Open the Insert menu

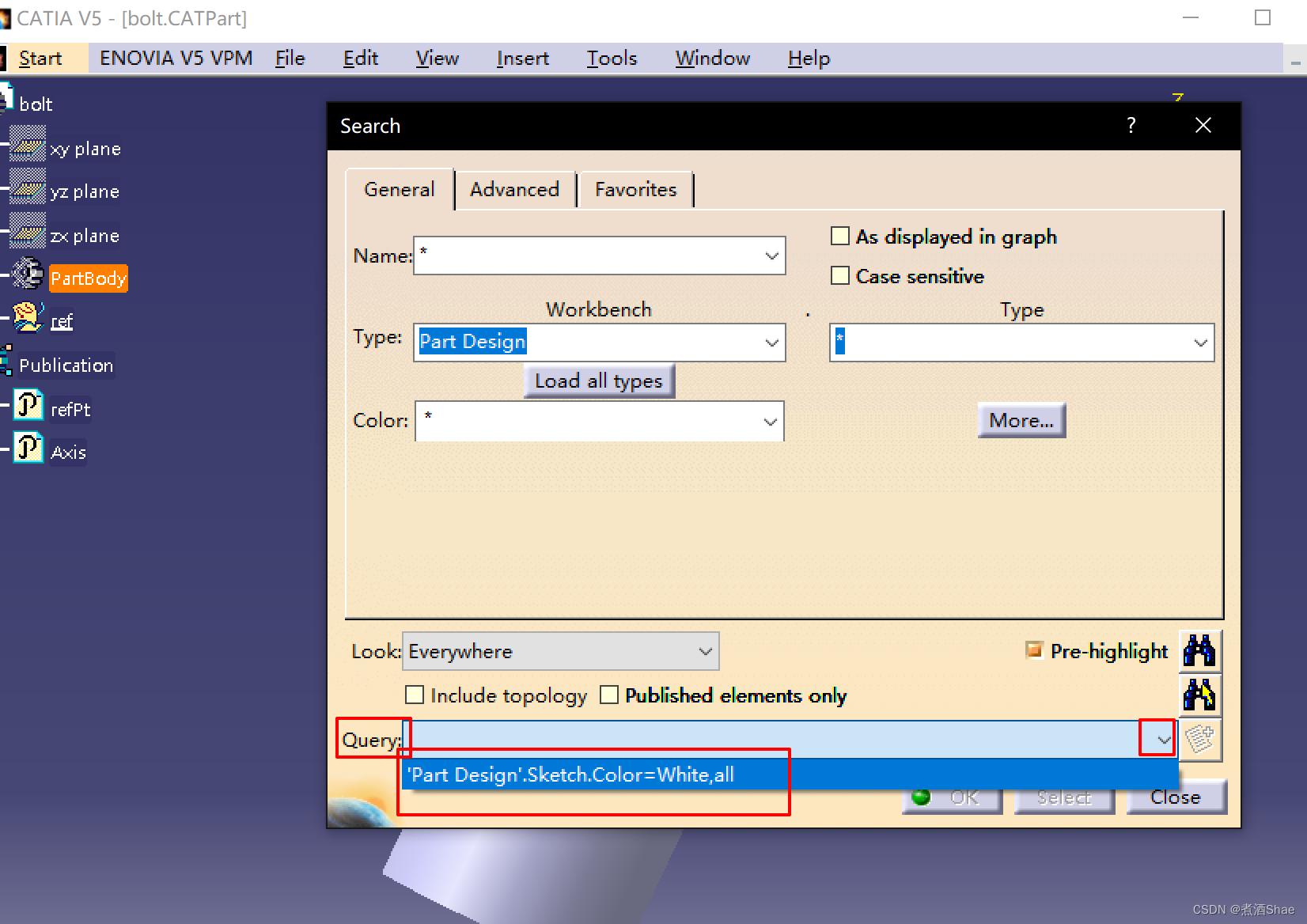pos(523,59)
